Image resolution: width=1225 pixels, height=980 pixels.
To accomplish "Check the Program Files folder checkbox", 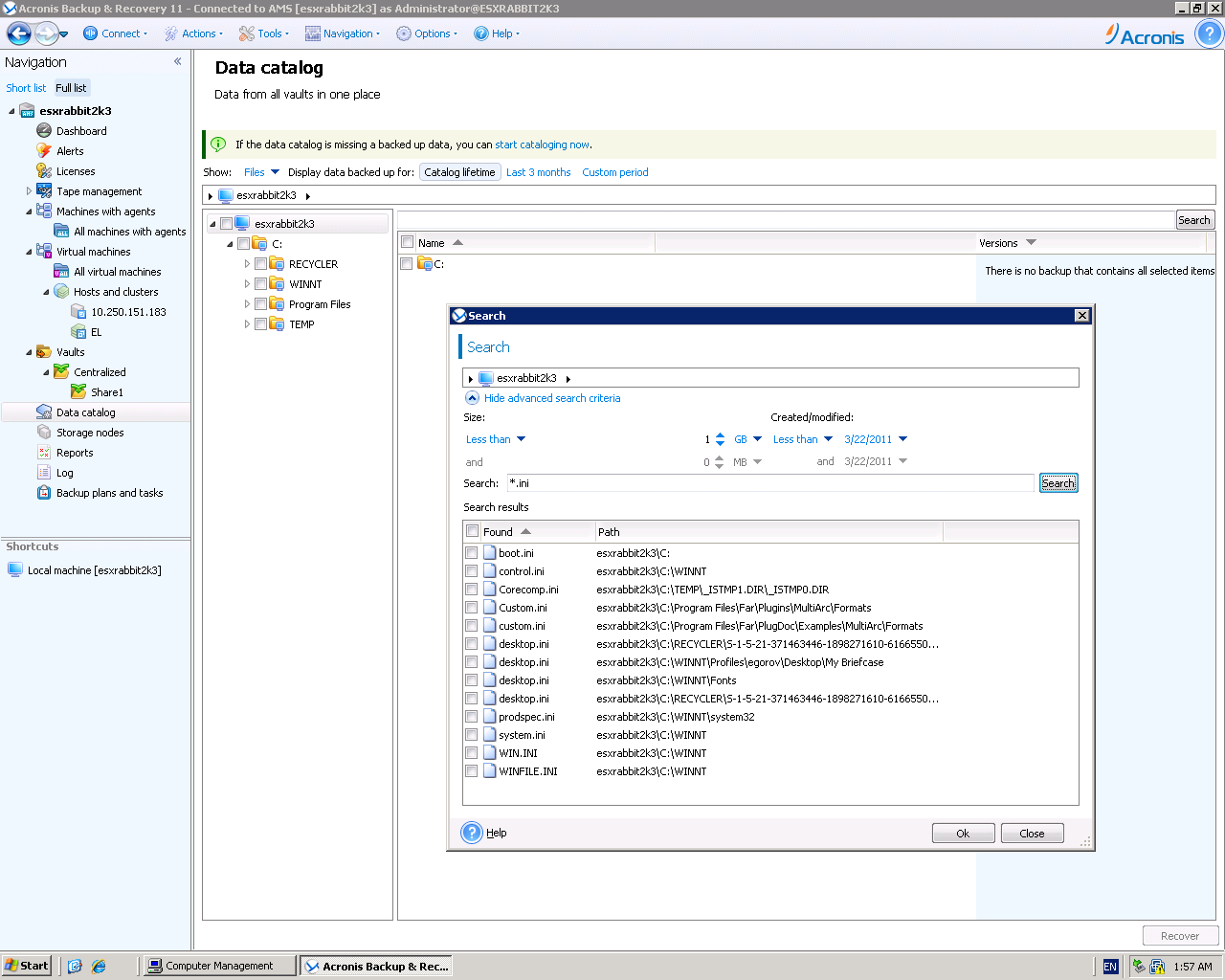I will coord(260,304).
